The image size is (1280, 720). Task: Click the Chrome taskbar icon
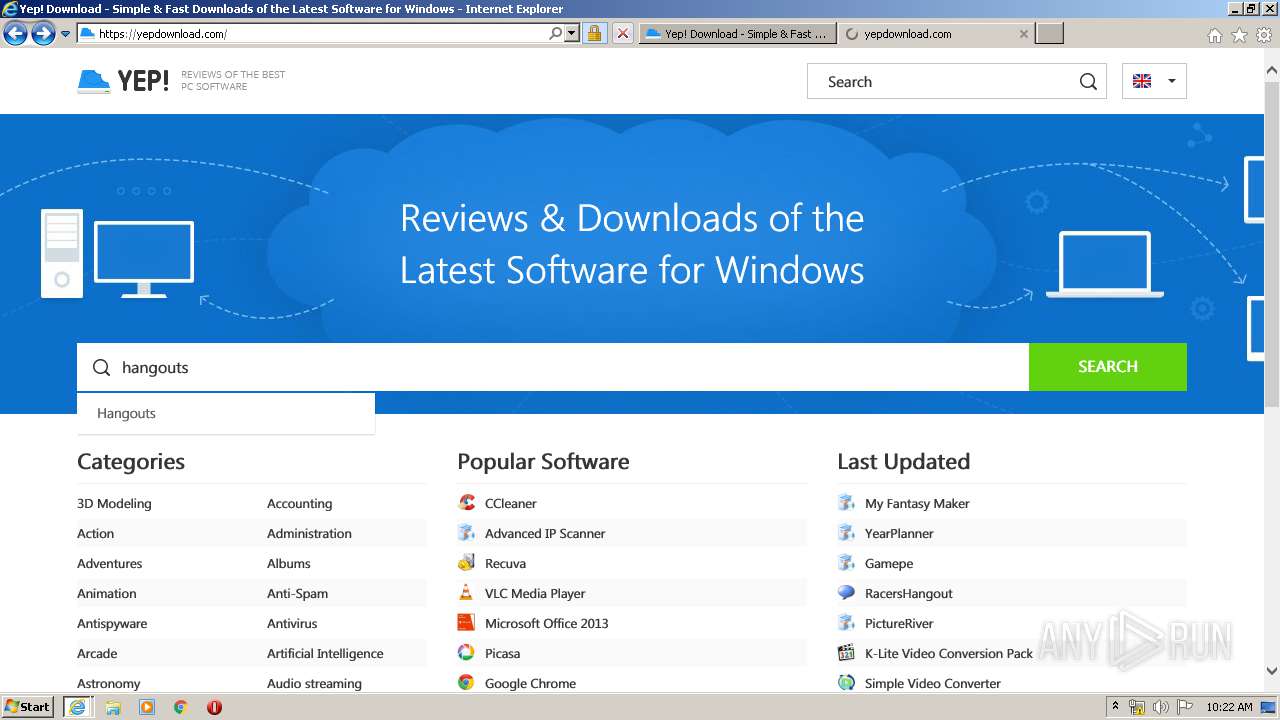(181, 707)
